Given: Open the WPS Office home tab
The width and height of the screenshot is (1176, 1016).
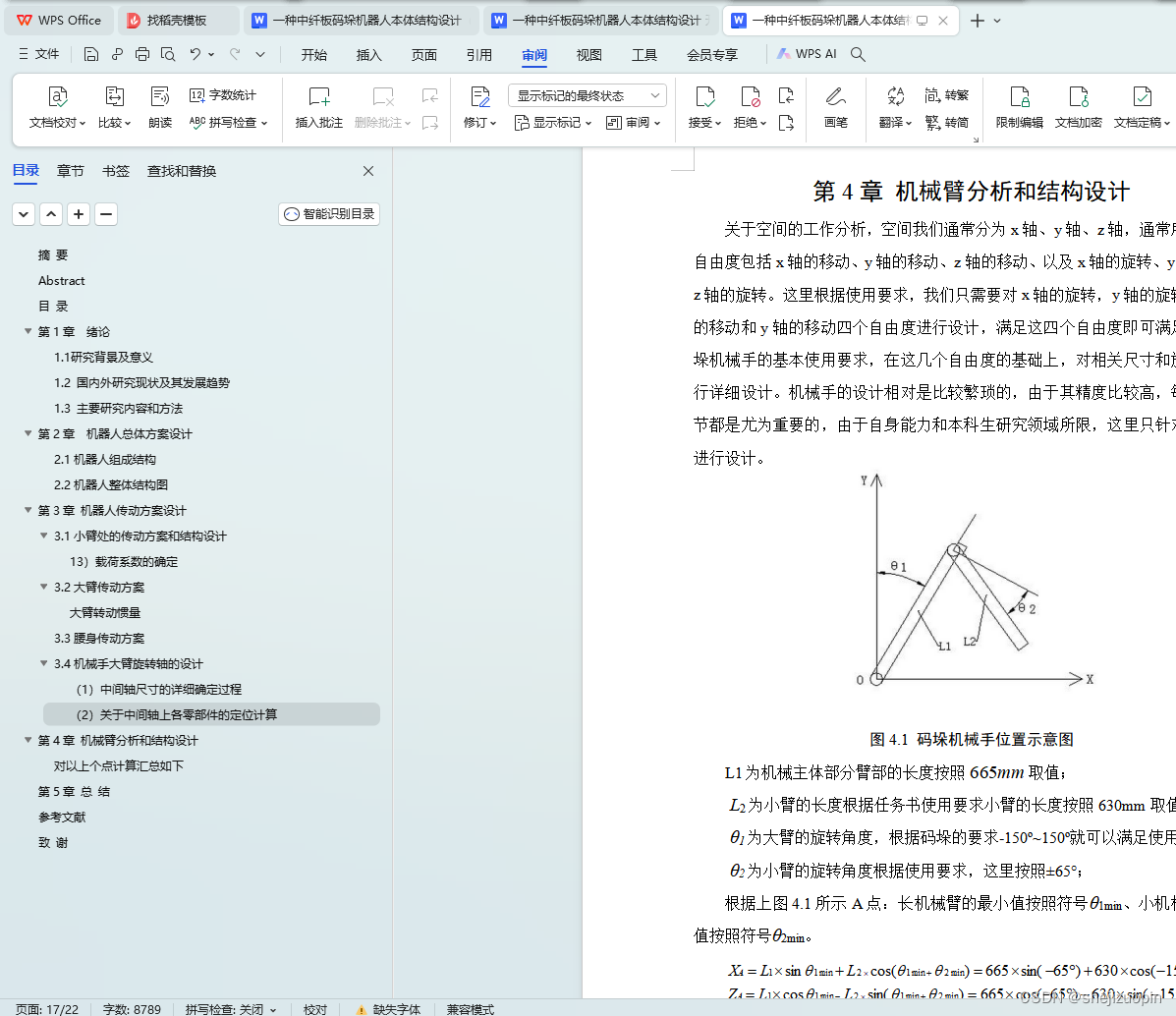Looking at the screenshot, I should coord(59,21).
